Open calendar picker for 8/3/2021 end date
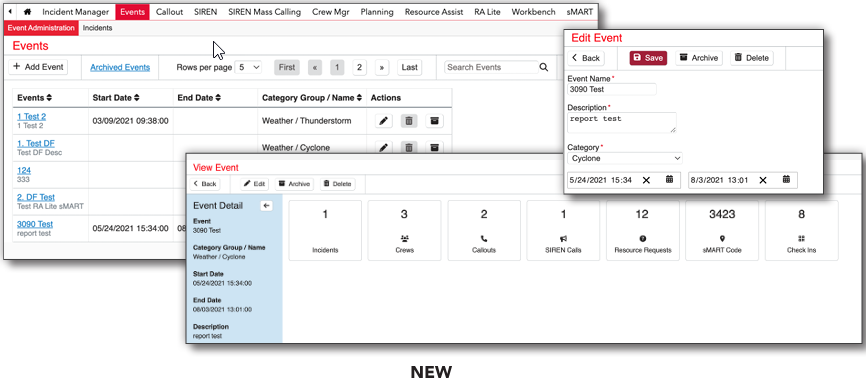 (786, 180)
